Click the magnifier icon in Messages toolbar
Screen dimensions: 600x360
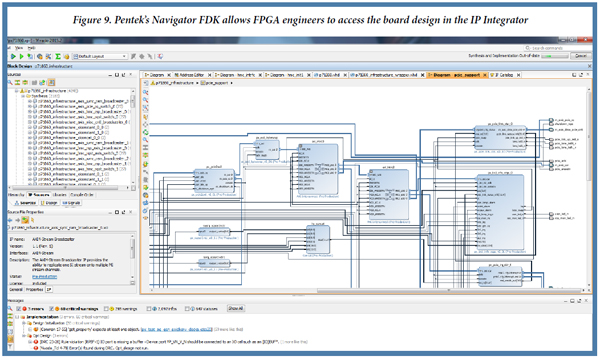(x=10, y=308)
